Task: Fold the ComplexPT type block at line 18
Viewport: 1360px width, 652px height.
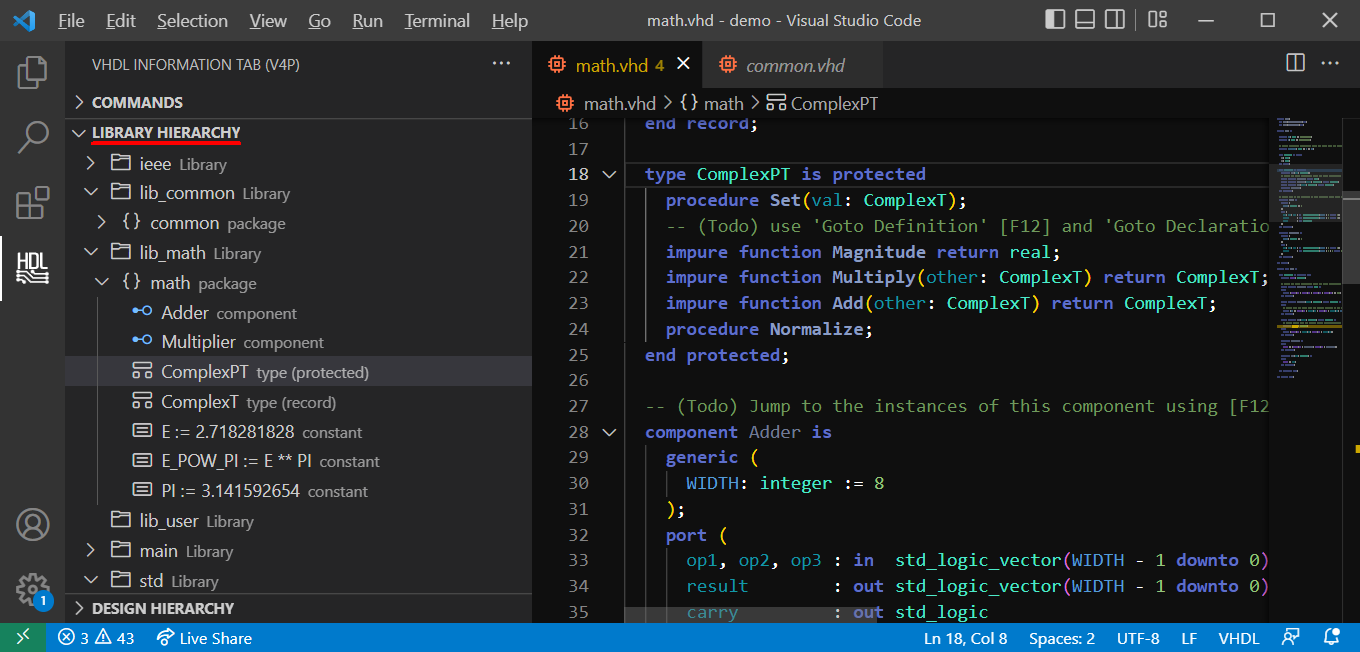Action: [x=609, y=175]
